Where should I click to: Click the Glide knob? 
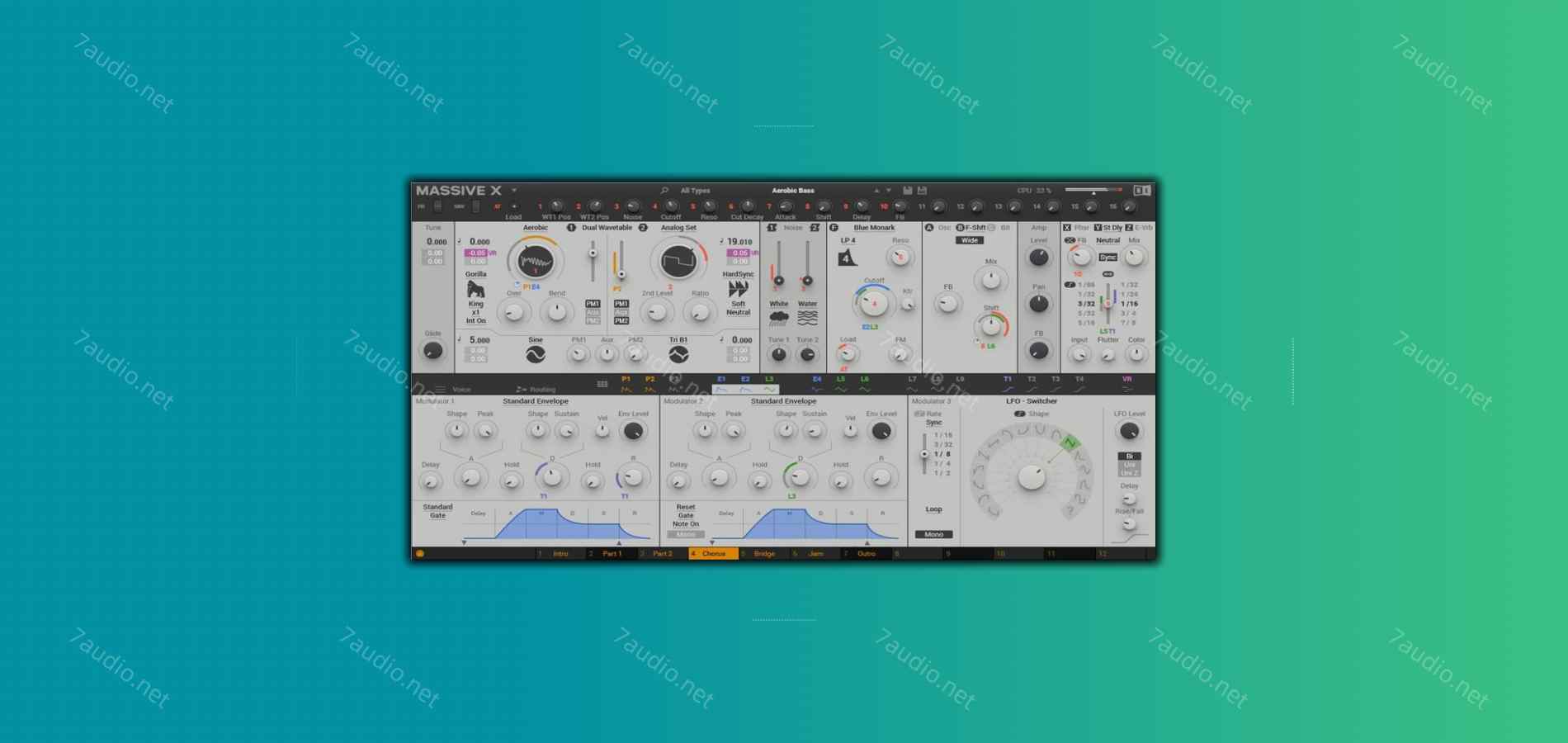(432, 351)
